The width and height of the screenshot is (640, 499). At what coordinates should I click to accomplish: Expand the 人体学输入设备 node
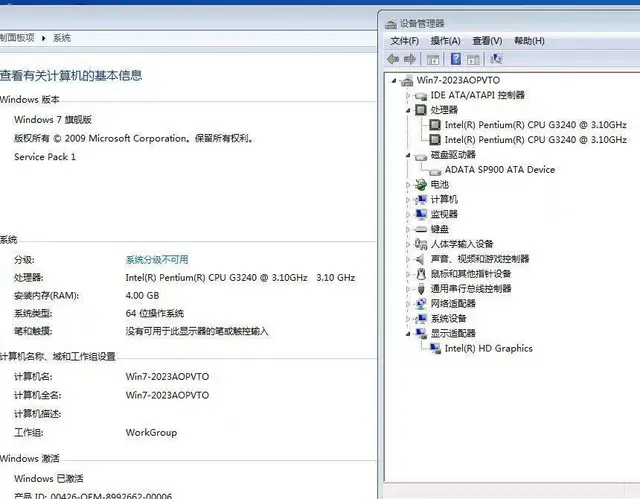tap(408, 244)
